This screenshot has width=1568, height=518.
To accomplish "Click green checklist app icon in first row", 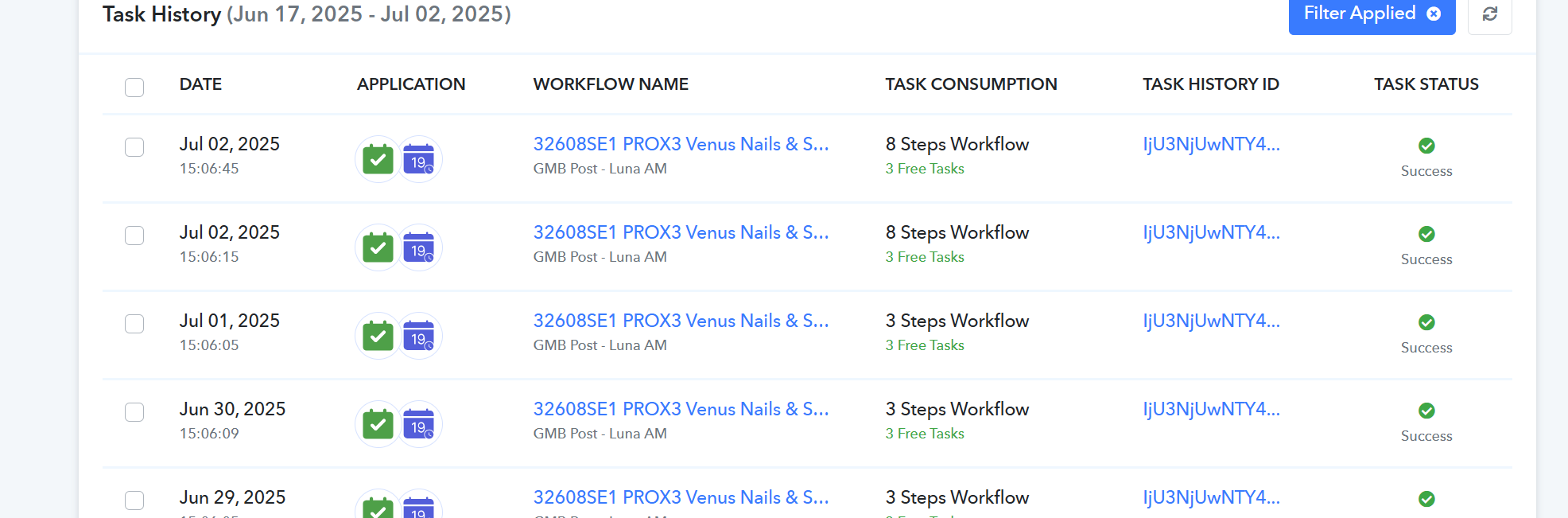I will click(378, 159).
